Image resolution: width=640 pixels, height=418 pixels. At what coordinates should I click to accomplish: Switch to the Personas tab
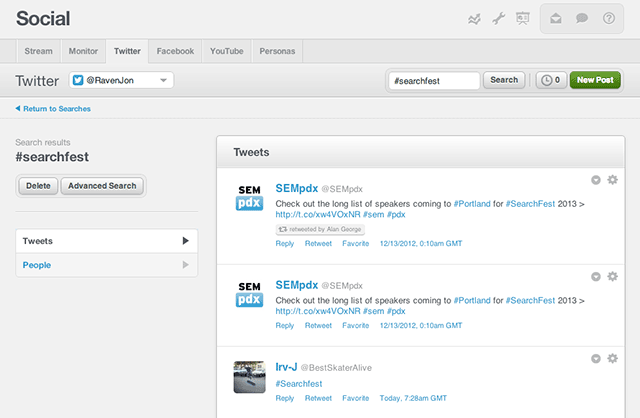(x=277, y=51)
